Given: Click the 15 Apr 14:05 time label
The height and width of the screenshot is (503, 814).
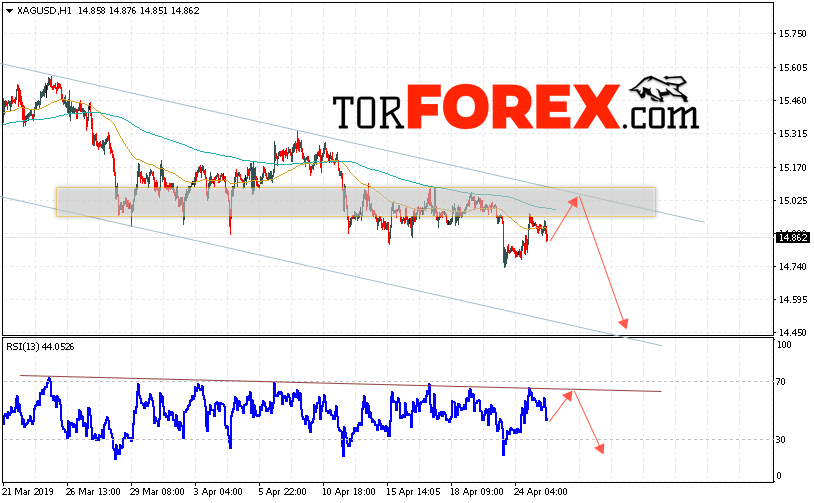Looking at the screenshot, I should point(412,492).
